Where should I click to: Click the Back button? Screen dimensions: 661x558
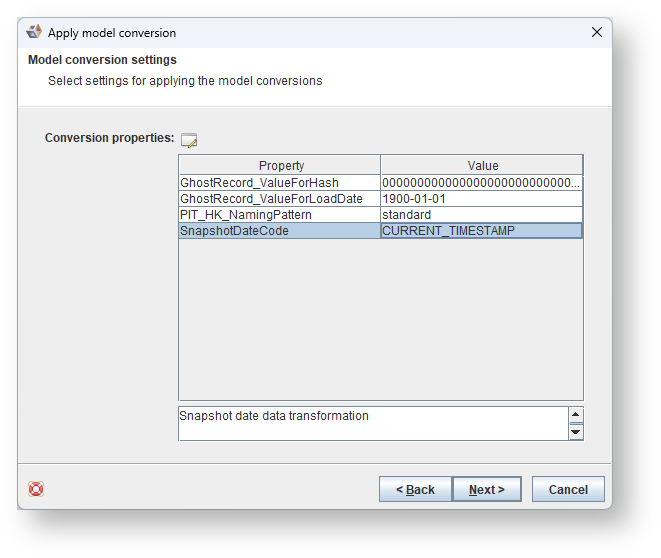[x=415, y=489]
